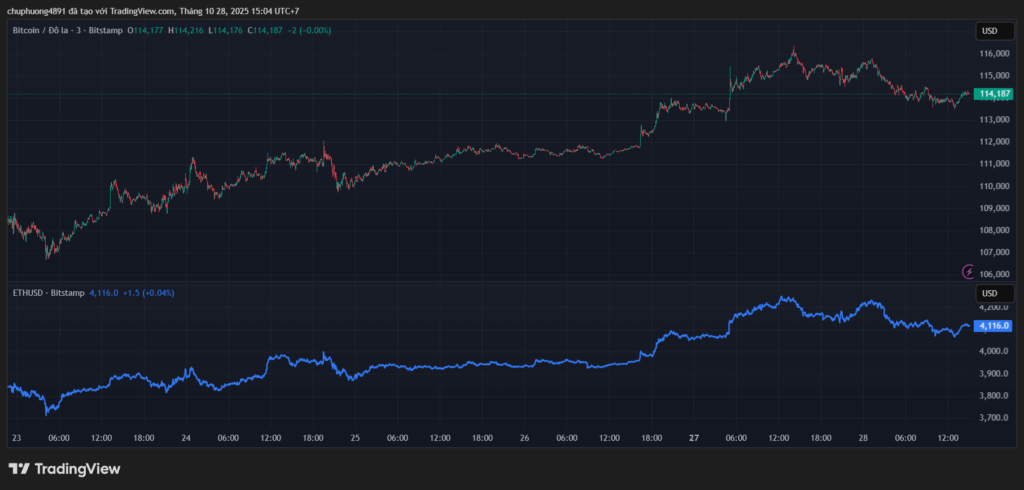The width and height of the screenshot is (1024, 490).
Task: Click the TradingView logo
Action: tap(64, 468)
